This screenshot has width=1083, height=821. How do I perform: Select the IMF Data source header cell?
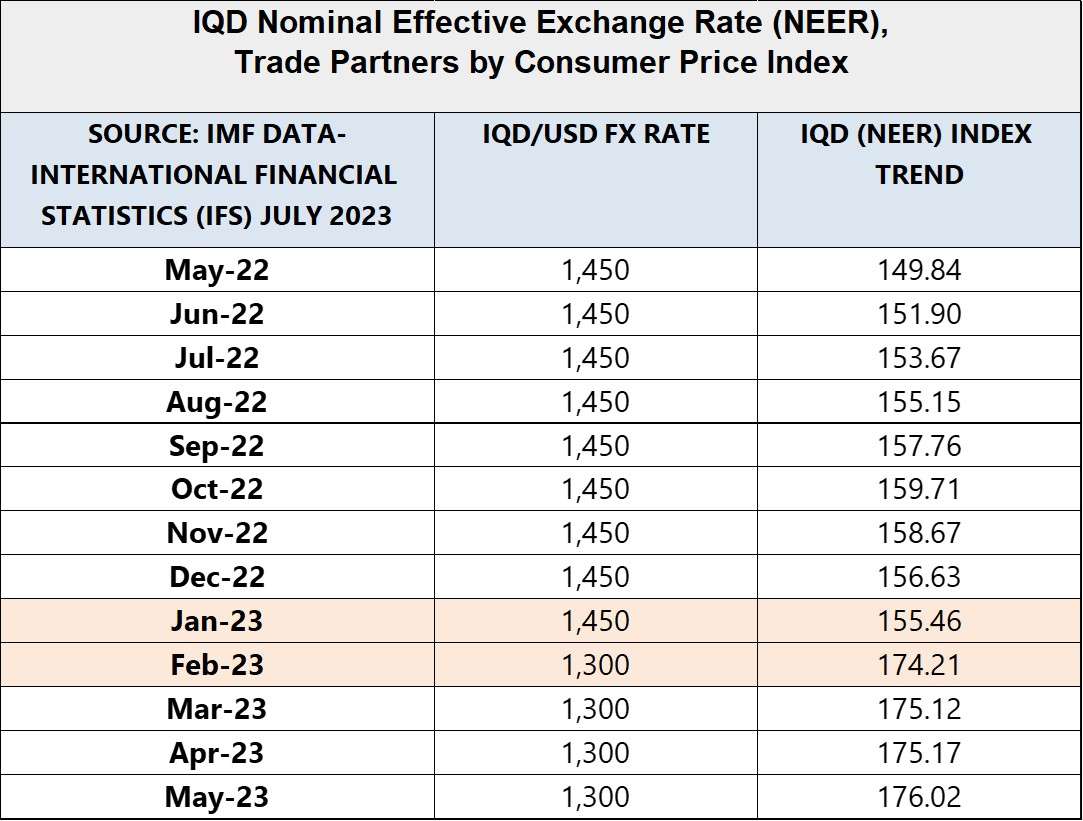214,175
